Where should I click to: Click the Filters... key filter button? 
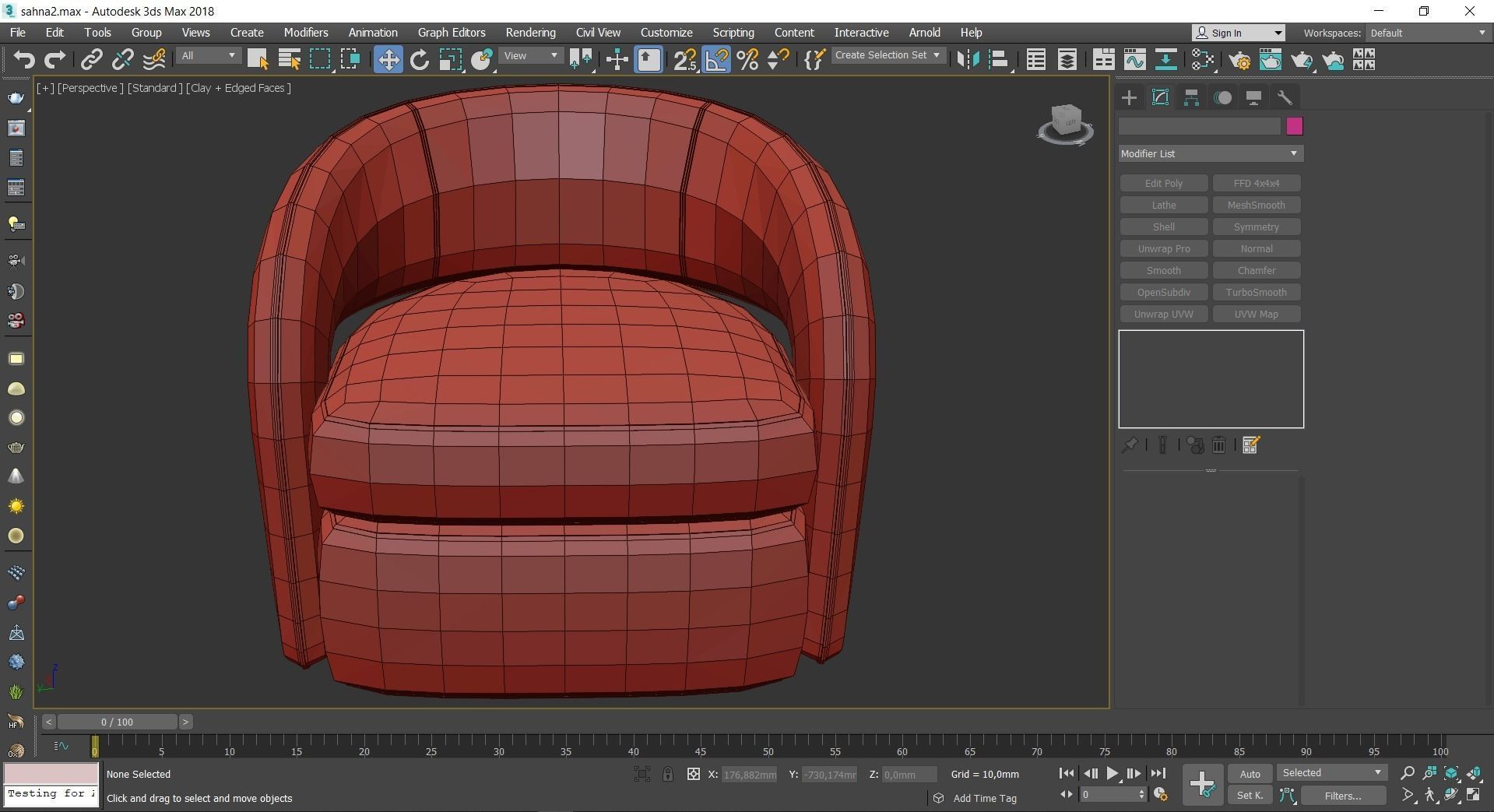tap(1343, 795)
